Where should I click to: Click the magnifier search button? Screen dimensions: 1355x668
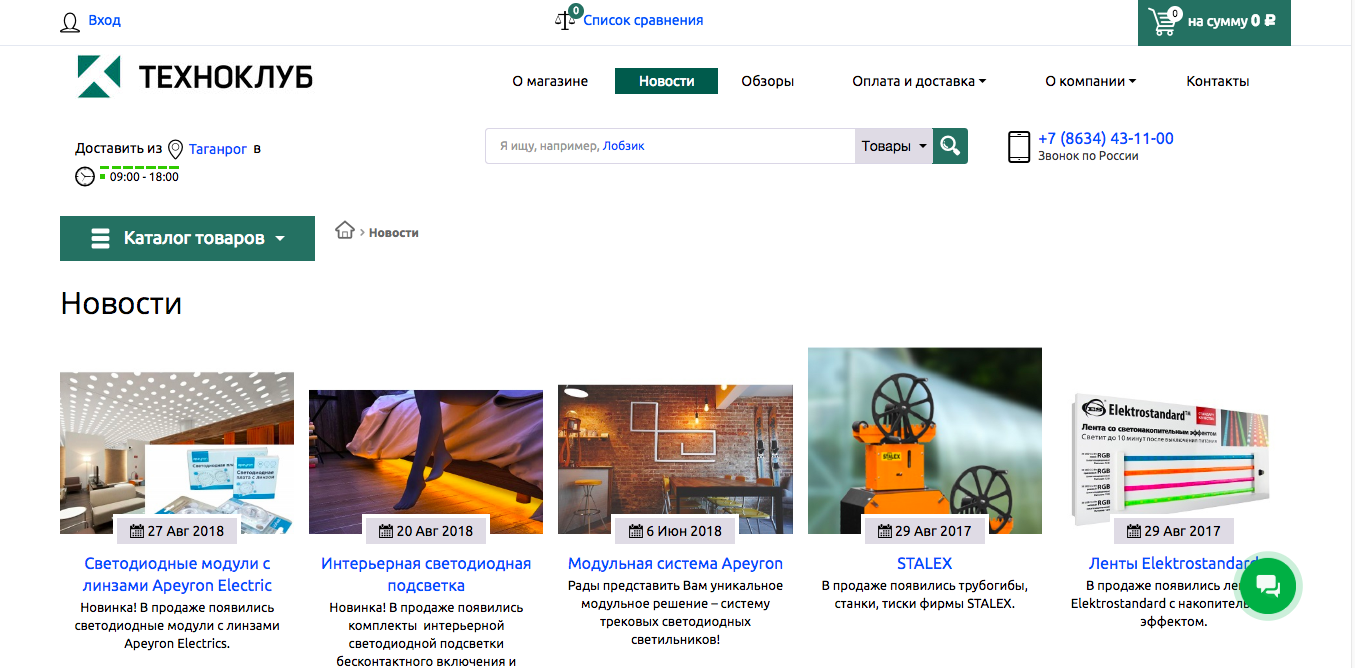(x=950, y=146)
